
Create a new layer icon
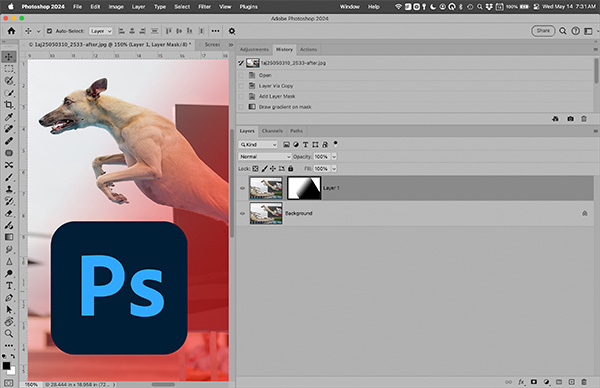click(x=572, y=382)
